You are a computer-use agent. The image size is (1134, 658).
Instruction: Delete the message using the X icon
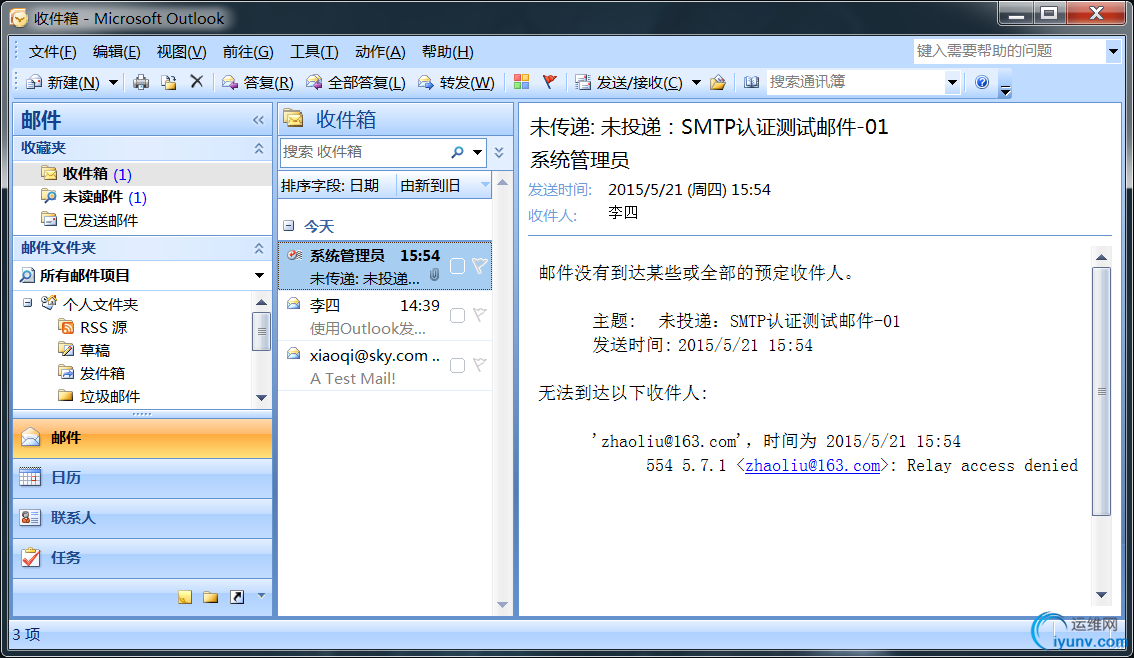(197, 82)
